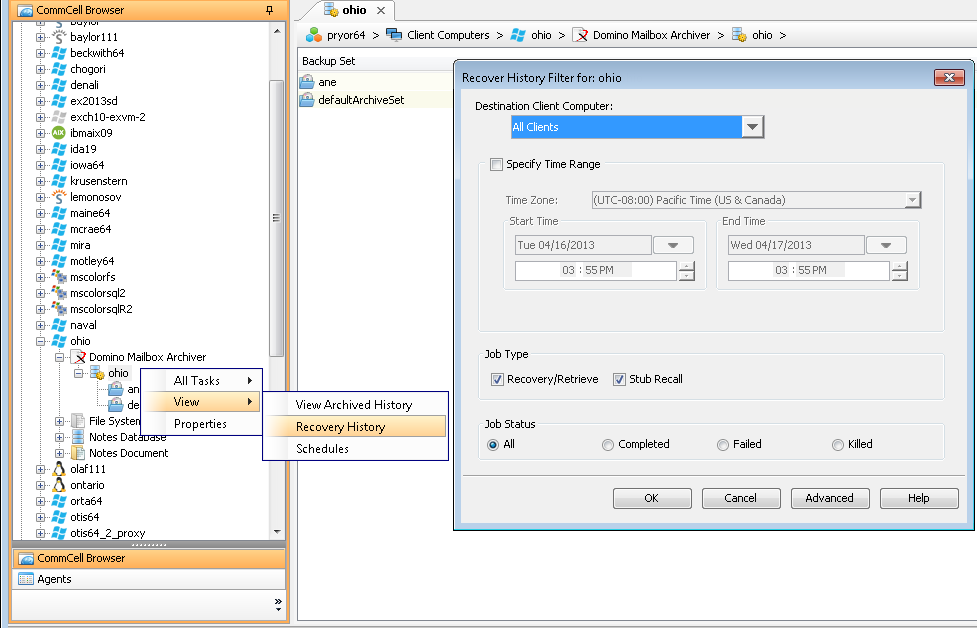Viewport: 977px width, 628px height.
Task: Click the ane backup set icon in list
Action: 307,82
